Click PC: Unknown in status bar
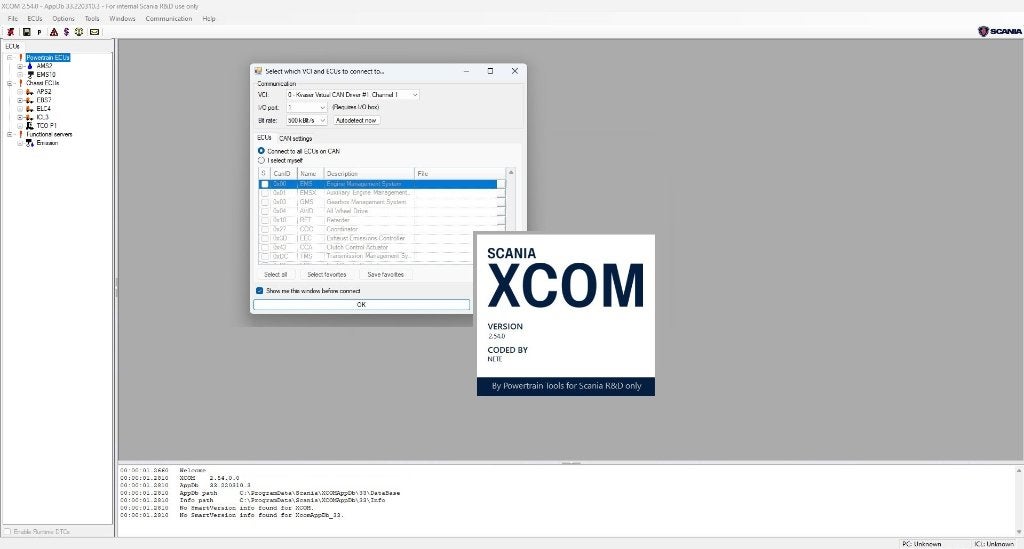 [921, 544]
